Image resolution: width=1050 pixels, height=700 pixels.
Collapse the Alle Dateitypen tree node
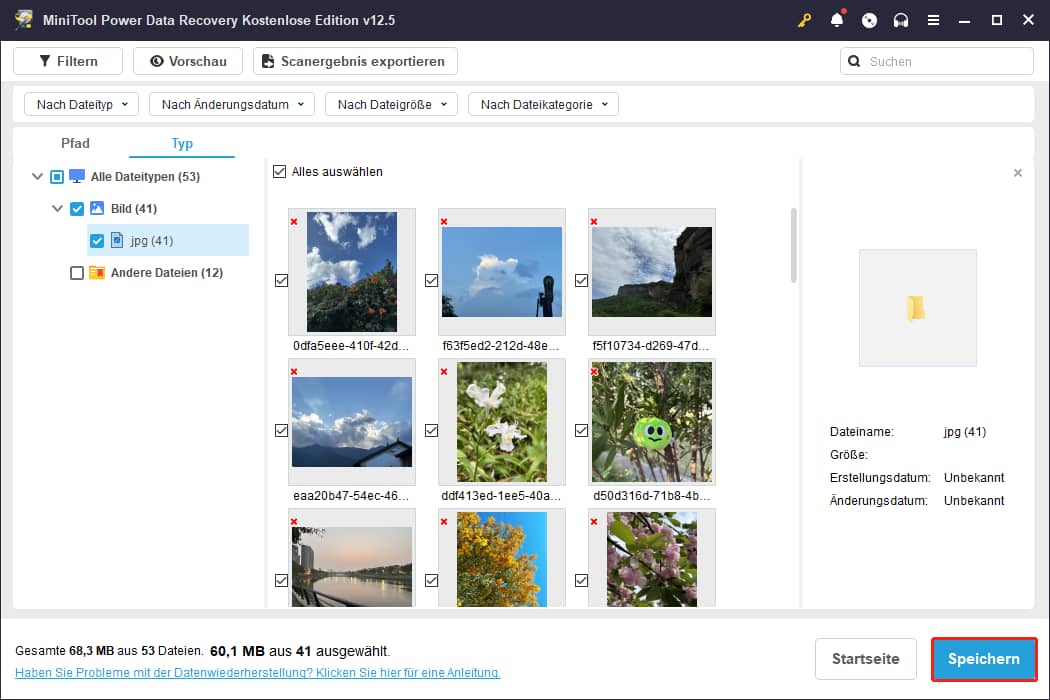pos(38,176)
